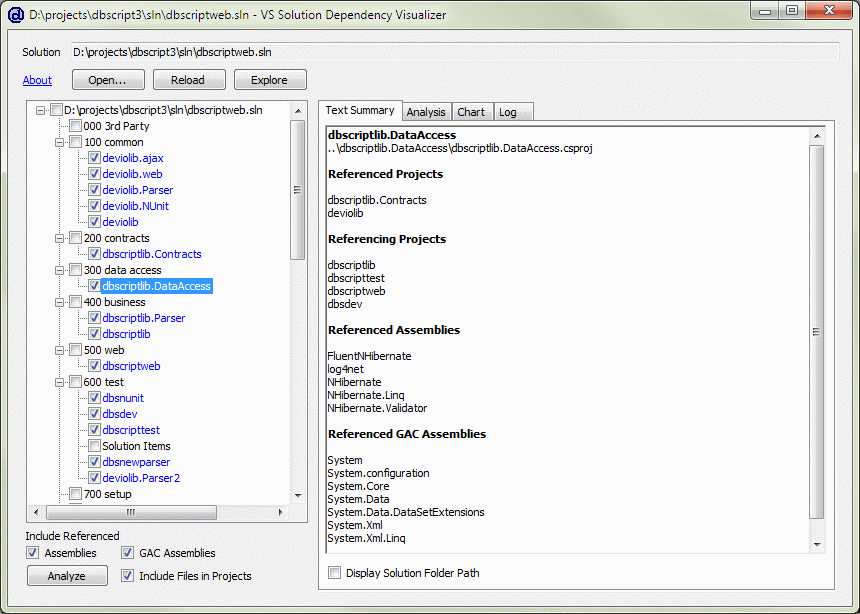The height and width of the screenshot is (614, 860).
Task: Select the dbsnewparser project
Action: [x=136, y=462]
